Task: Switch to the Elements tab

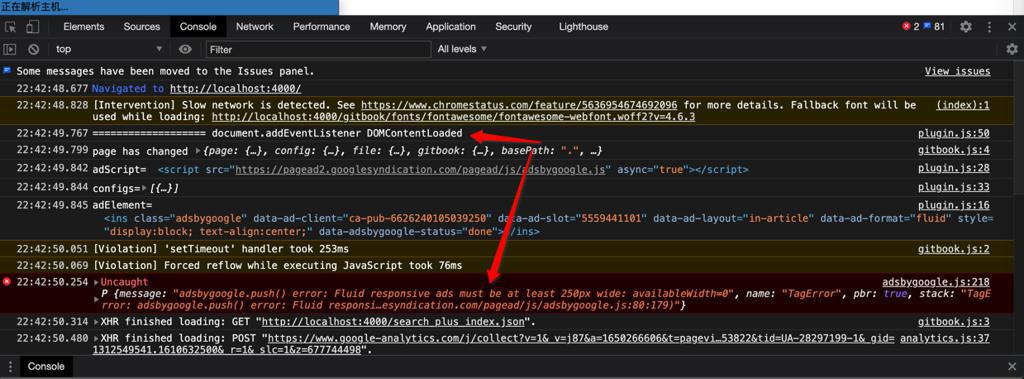Action: (84, 27)
